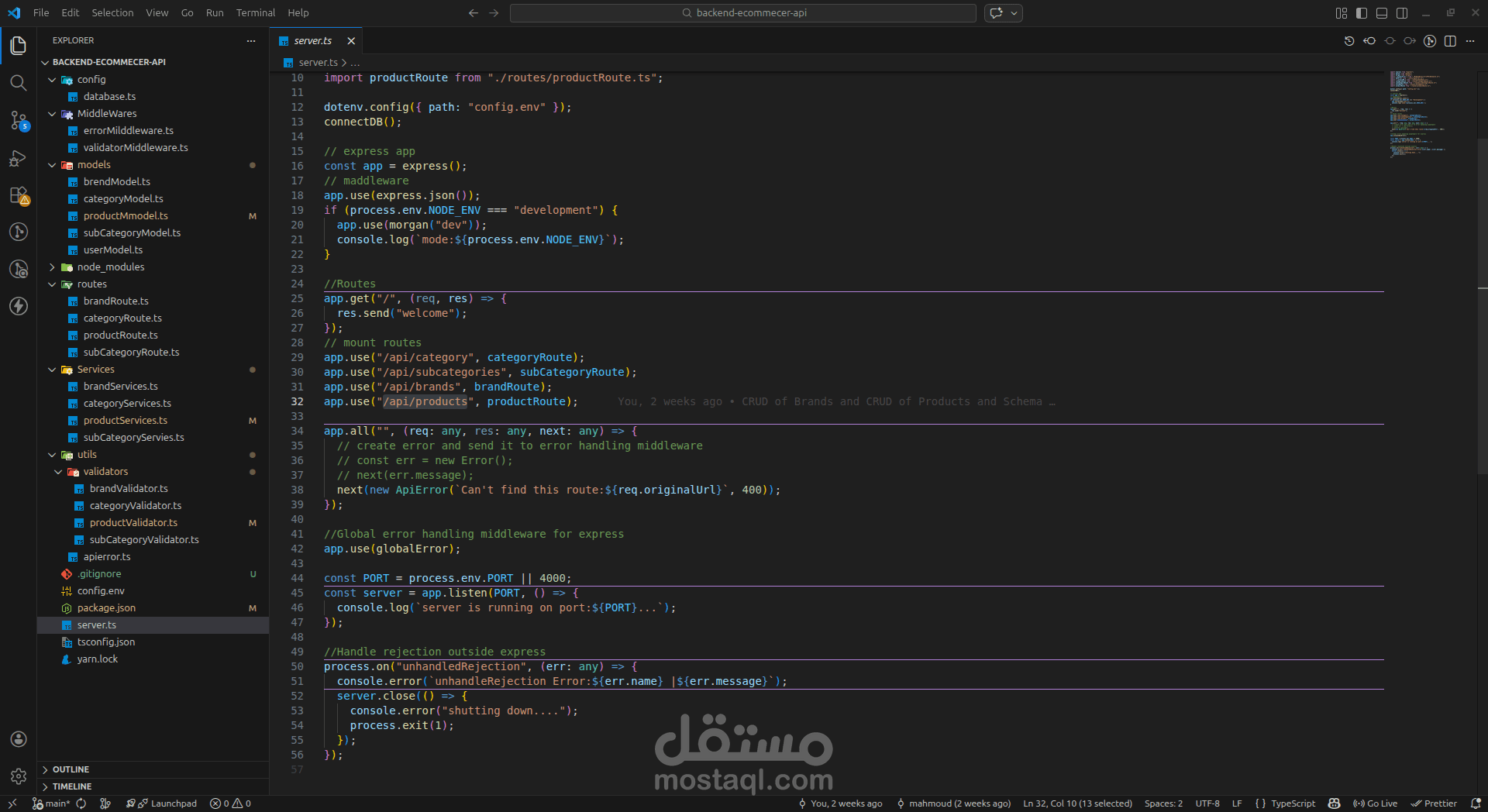The width and height of the screenshot is (1488, 812).
Task: Open changes with previous revision
Action: (x=1369, y=41)
